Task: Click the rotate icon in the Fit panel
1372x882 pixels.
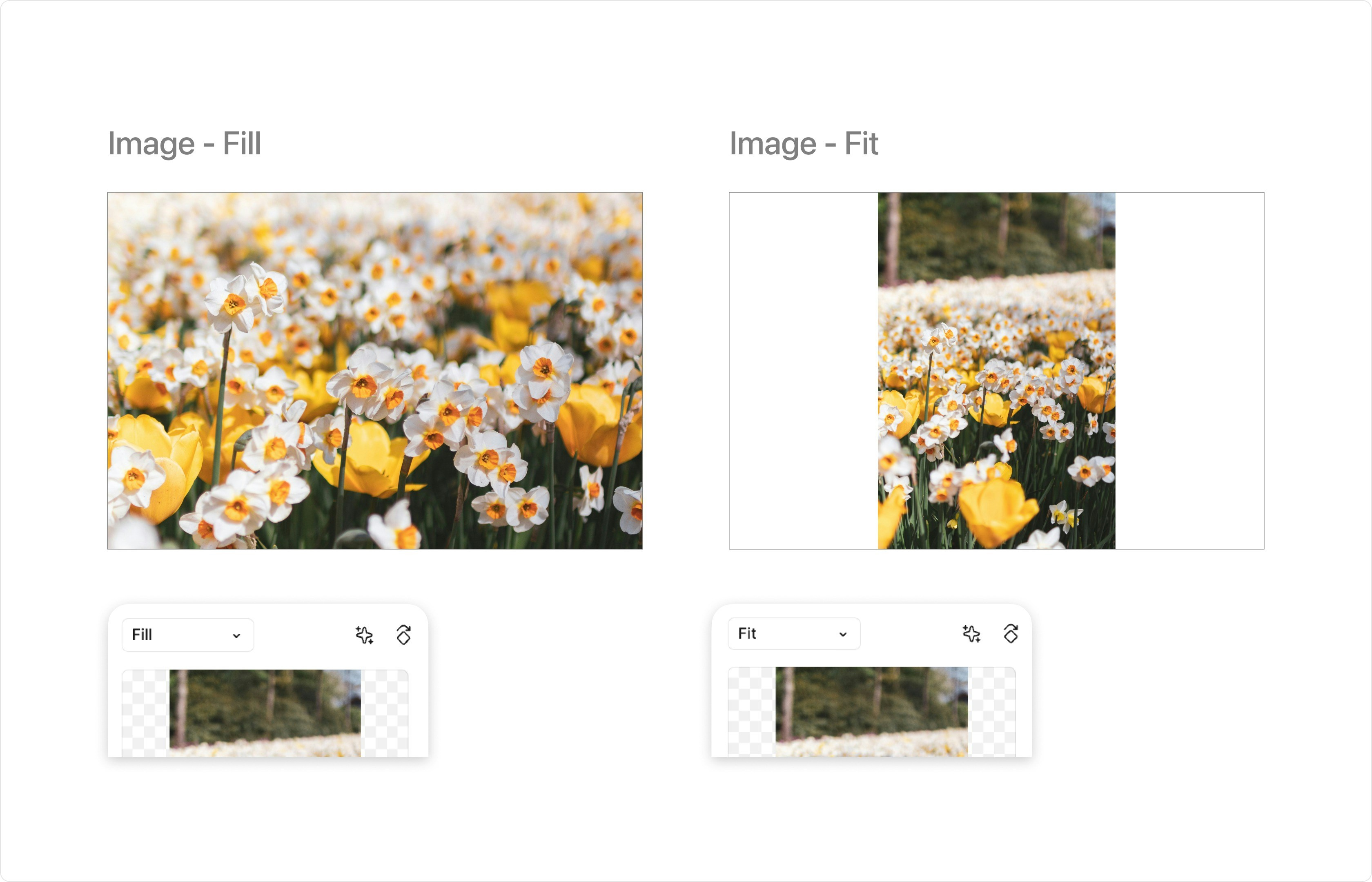Action: tap(1011, 633)
